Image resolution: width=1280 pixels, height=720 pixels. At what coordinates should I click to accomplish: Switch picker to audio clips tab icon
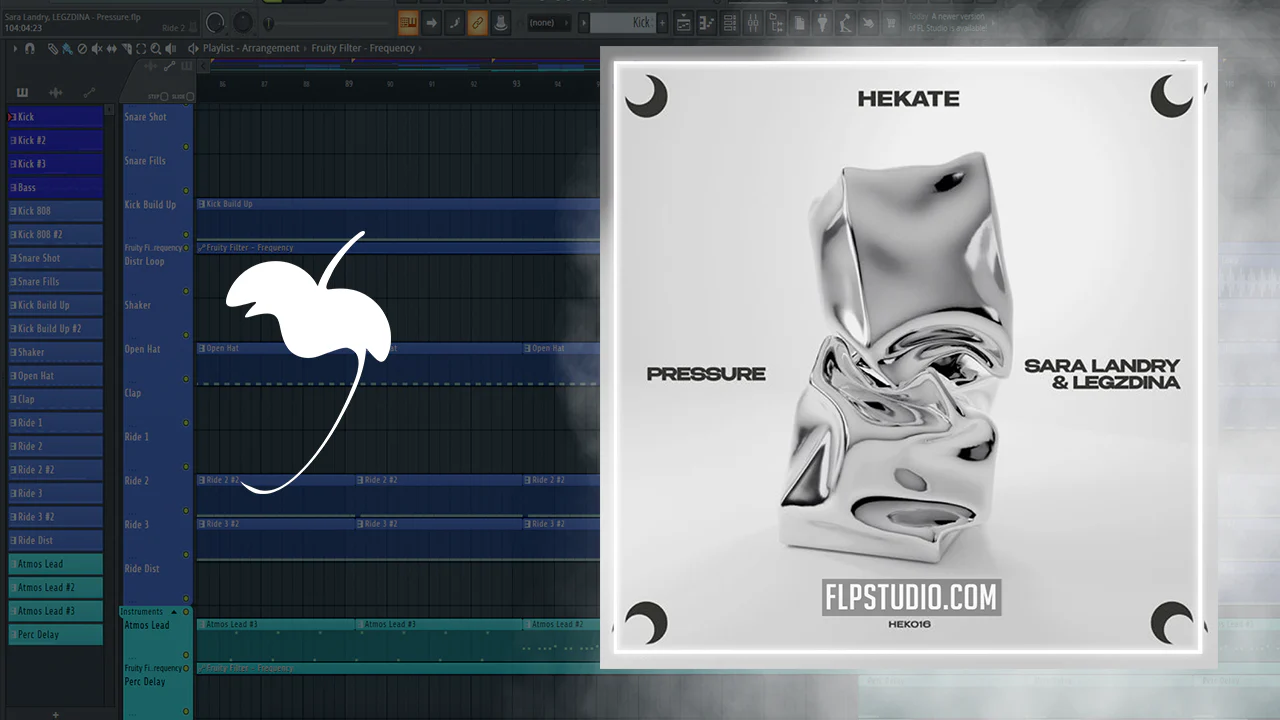tap(56, 93)
